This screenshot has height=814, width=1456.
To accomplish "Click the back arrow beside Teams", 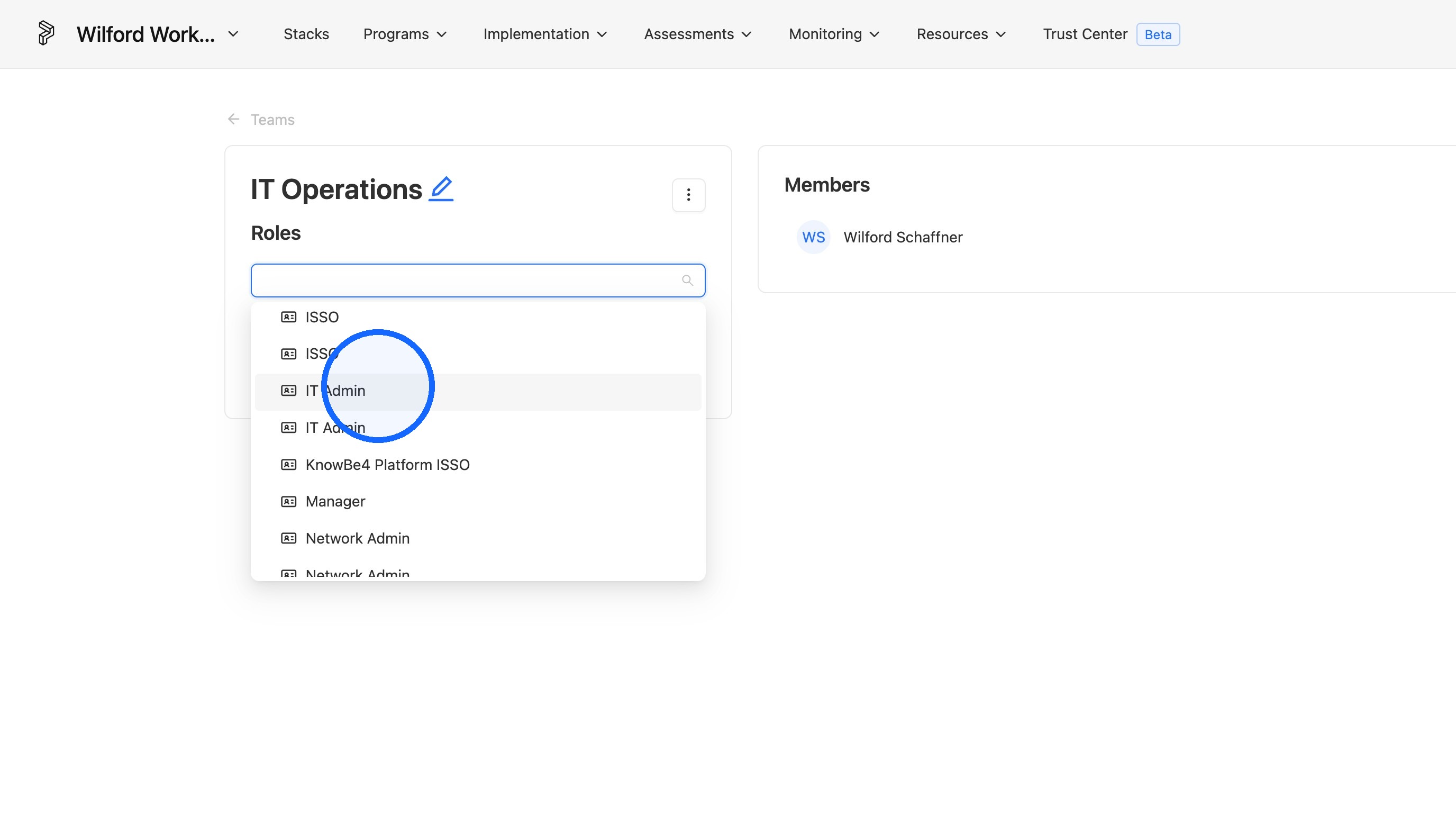I will (233, 119).
